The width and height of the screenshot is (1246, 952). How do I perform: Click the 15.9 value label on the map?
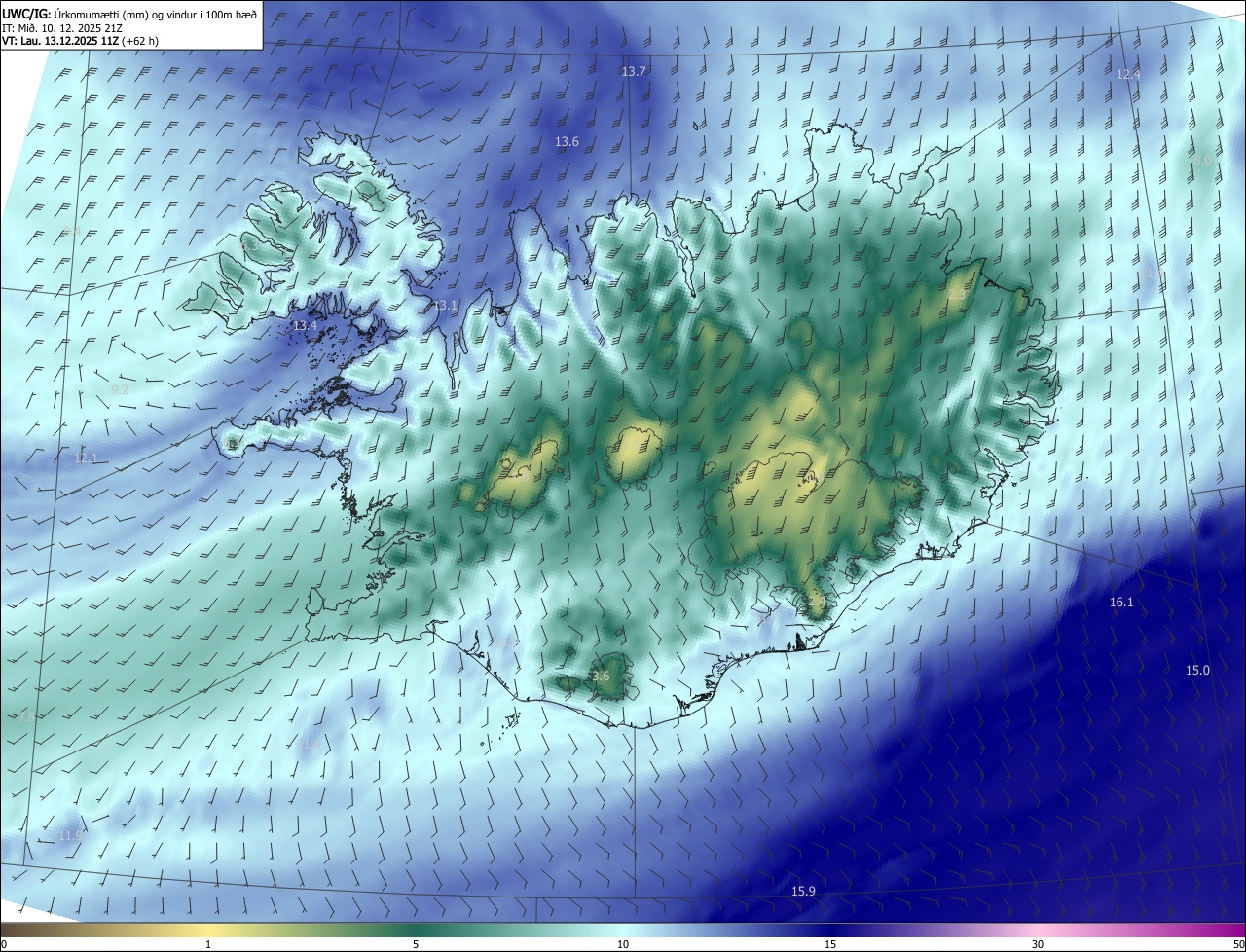[x=803, y=892]
